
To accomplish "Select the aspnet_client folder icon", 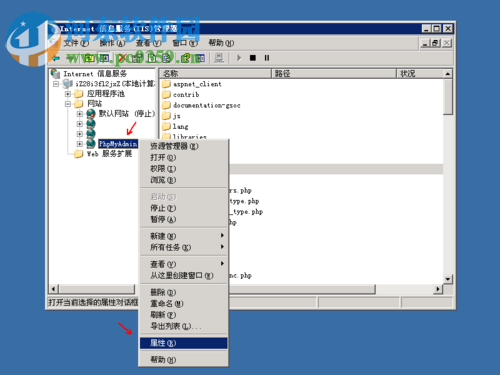I will (166, 84).
